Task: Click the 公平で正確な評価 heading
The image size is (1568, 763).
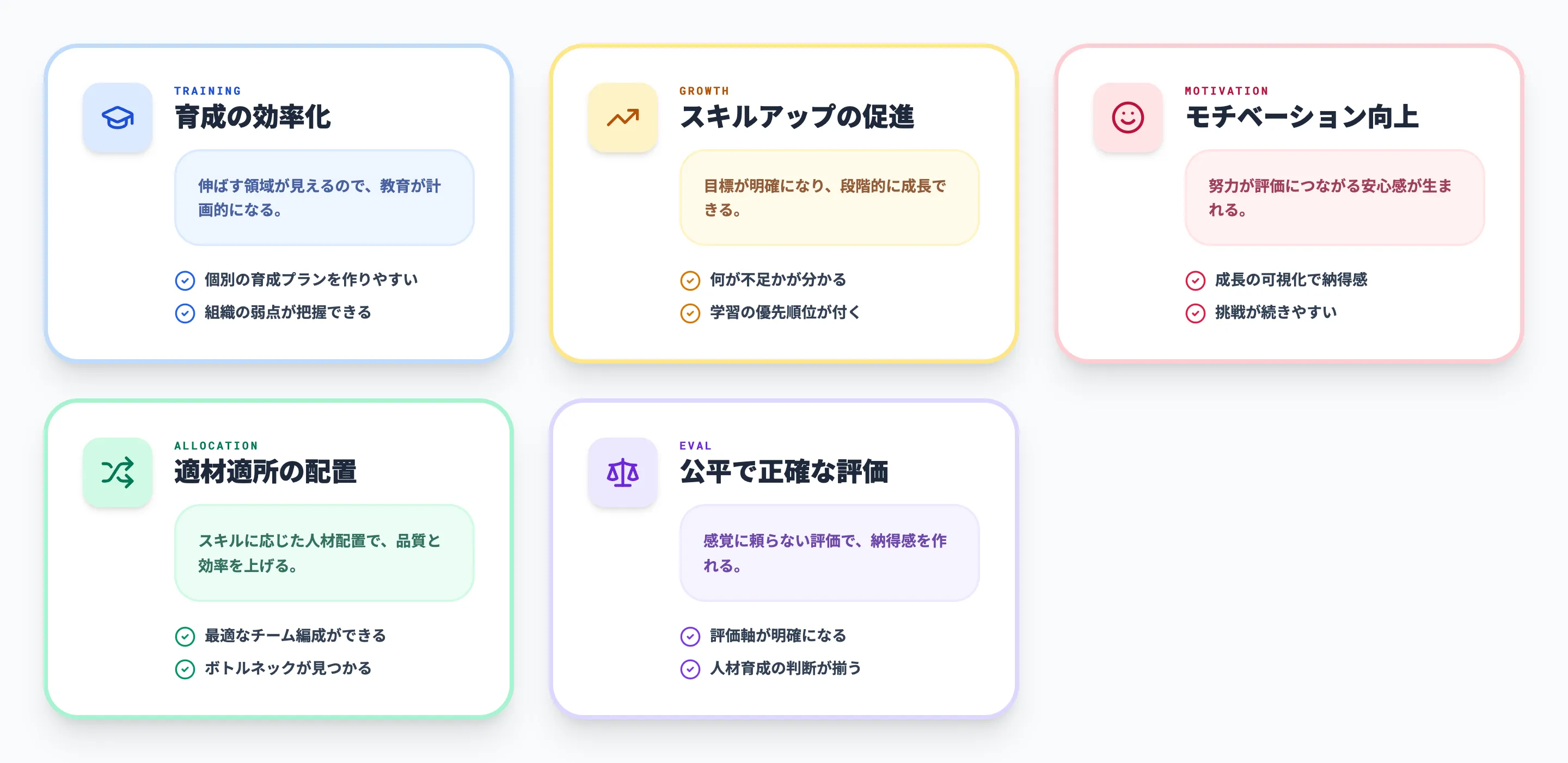Action: [x=784, y=472]
